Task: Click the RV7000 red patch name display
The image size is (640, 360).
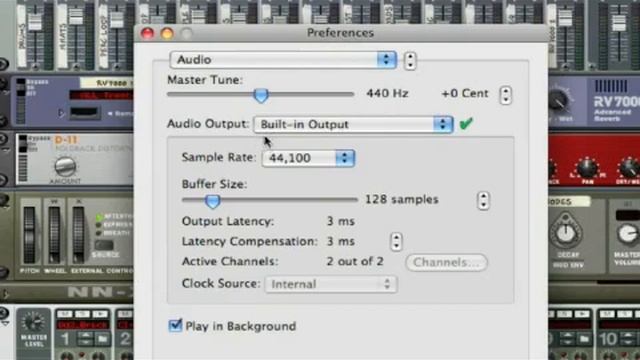Action: [101, 96]
